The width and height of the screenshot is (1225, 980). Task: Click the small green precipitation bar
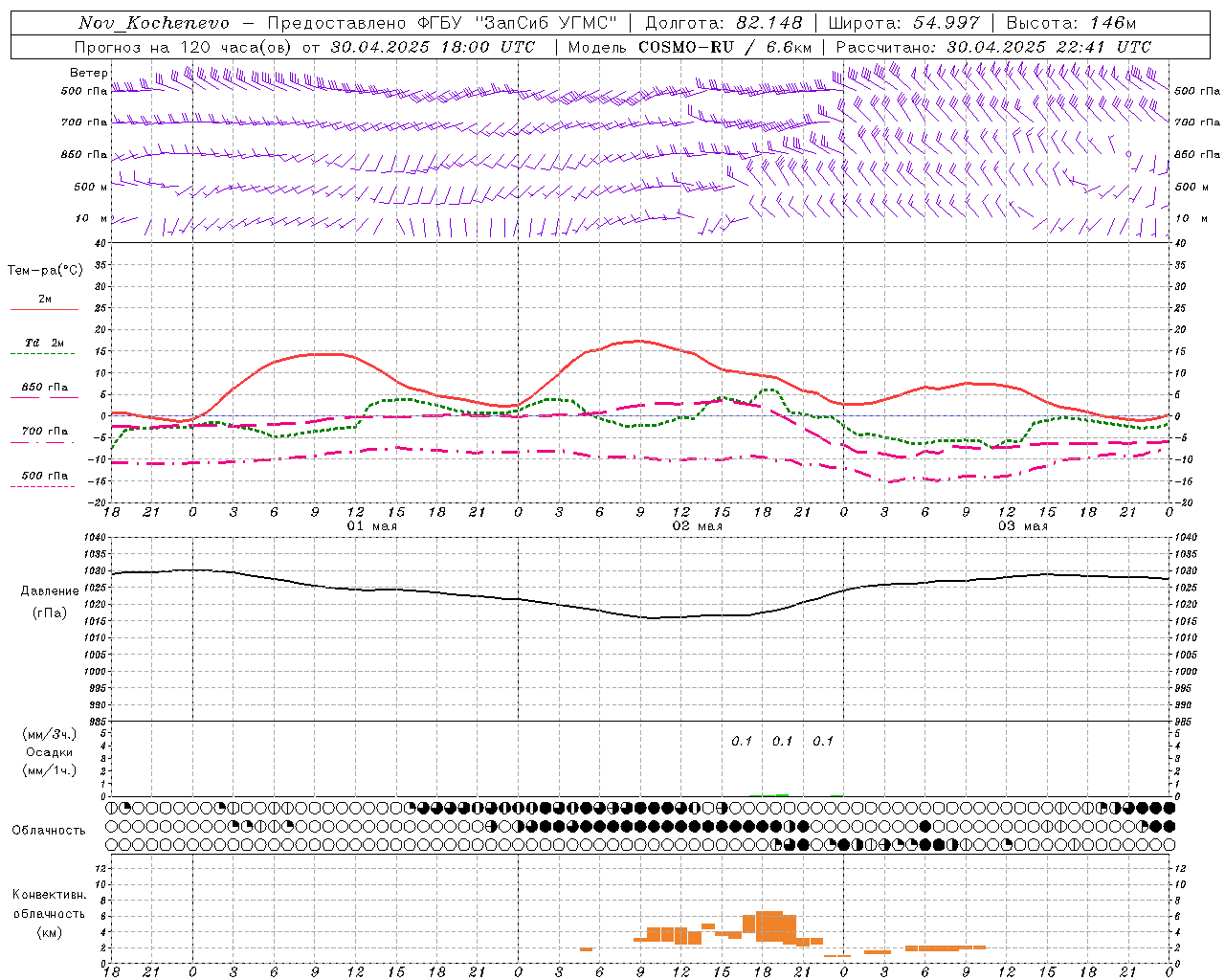[783, 794]
